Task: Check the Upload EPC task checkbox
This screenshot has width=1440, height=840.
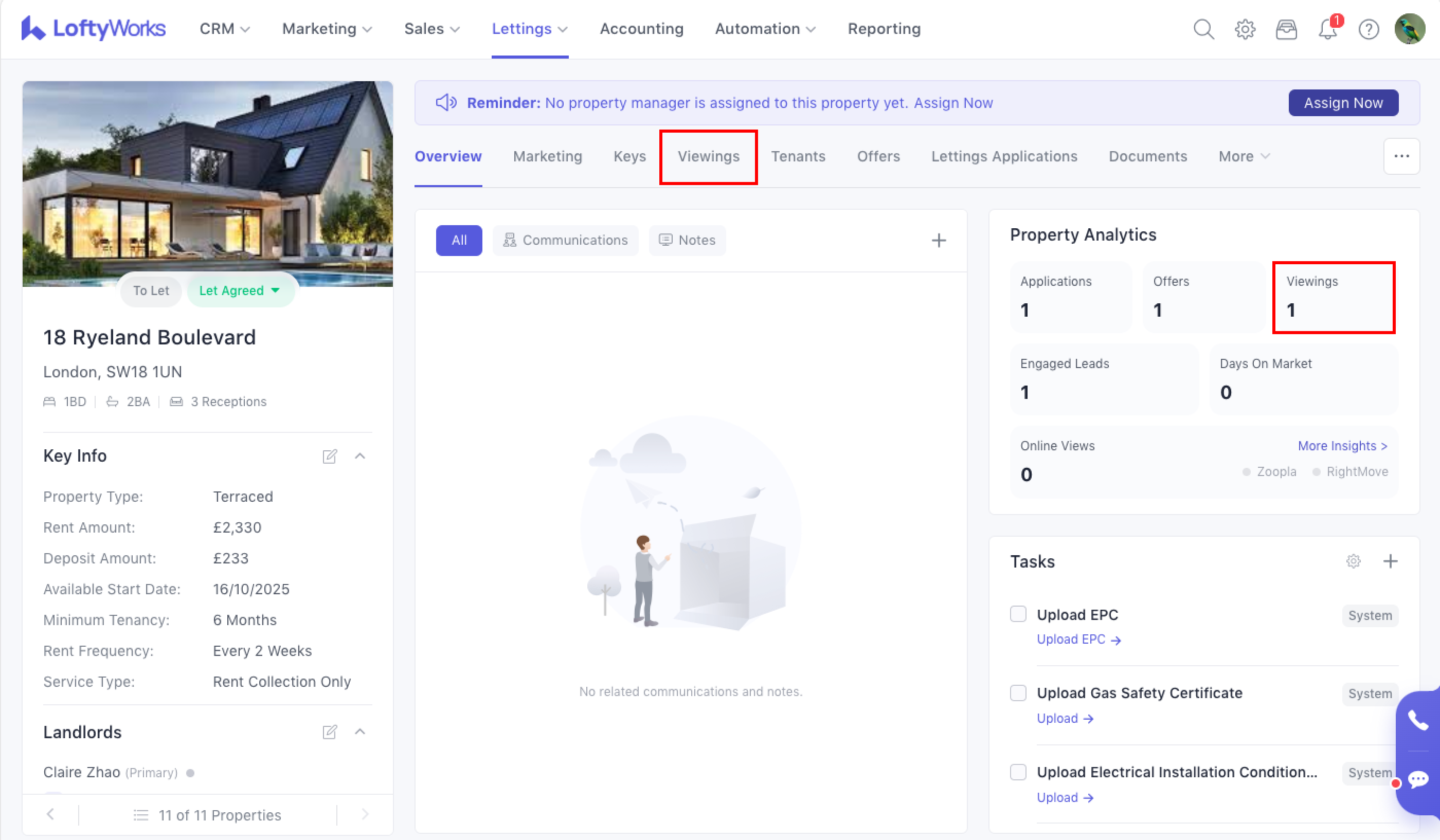Action: point(1018,614)
